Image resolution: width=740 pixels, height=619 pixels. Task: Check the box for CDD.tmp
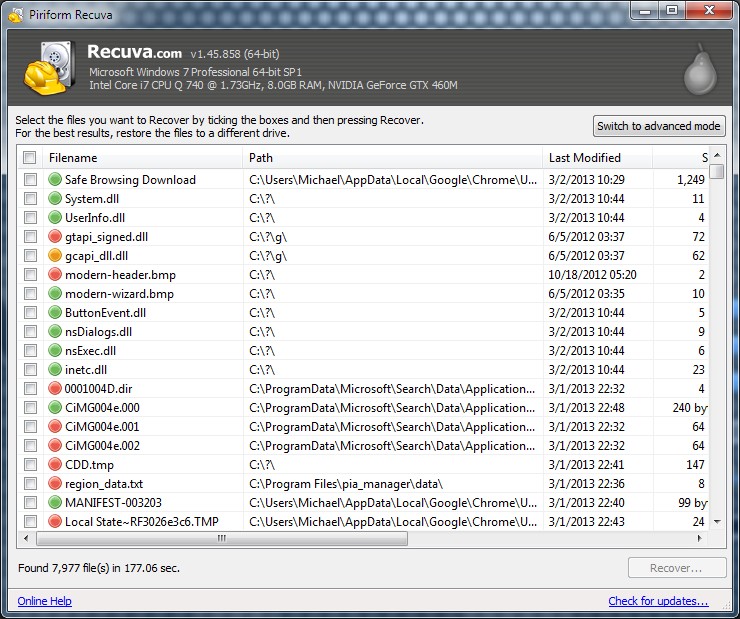pyautogui.click(x=30, y=465)
